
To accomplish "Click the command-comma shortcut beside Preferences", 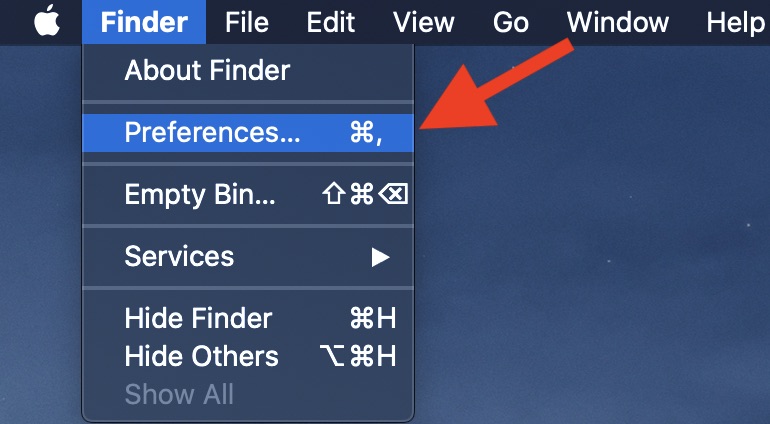I will (366, 133).
